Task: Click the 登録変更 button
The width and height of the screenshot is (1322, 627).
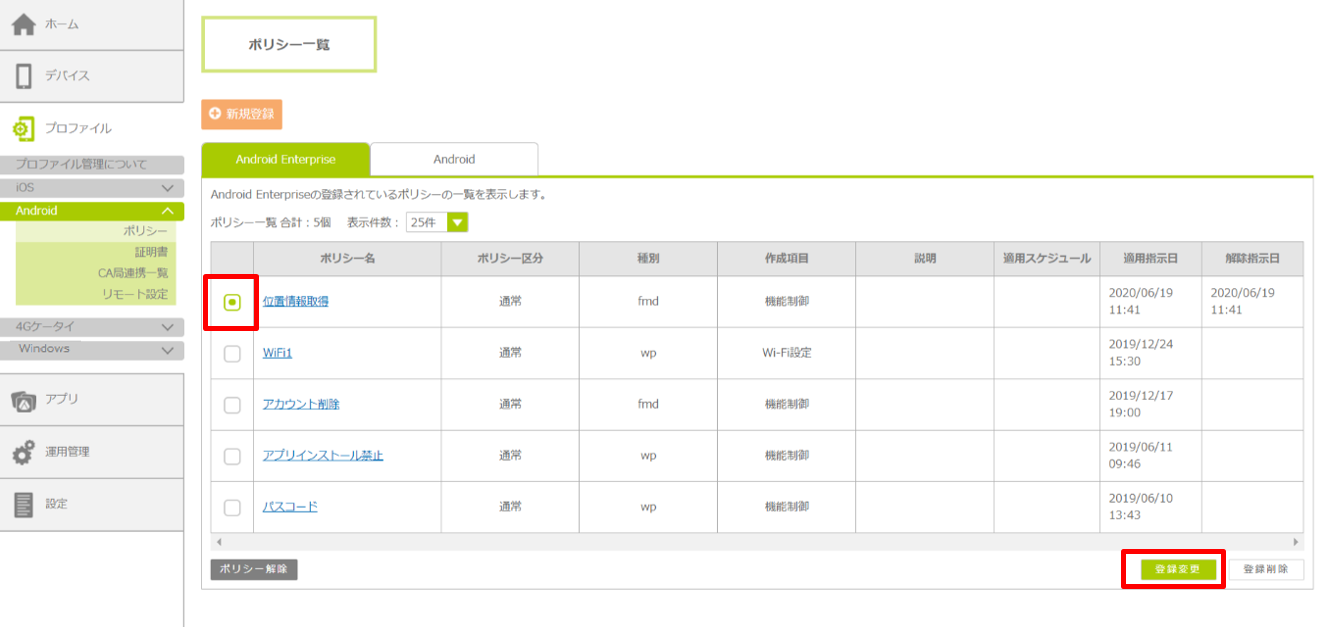Action: (x=1178, y=569)
